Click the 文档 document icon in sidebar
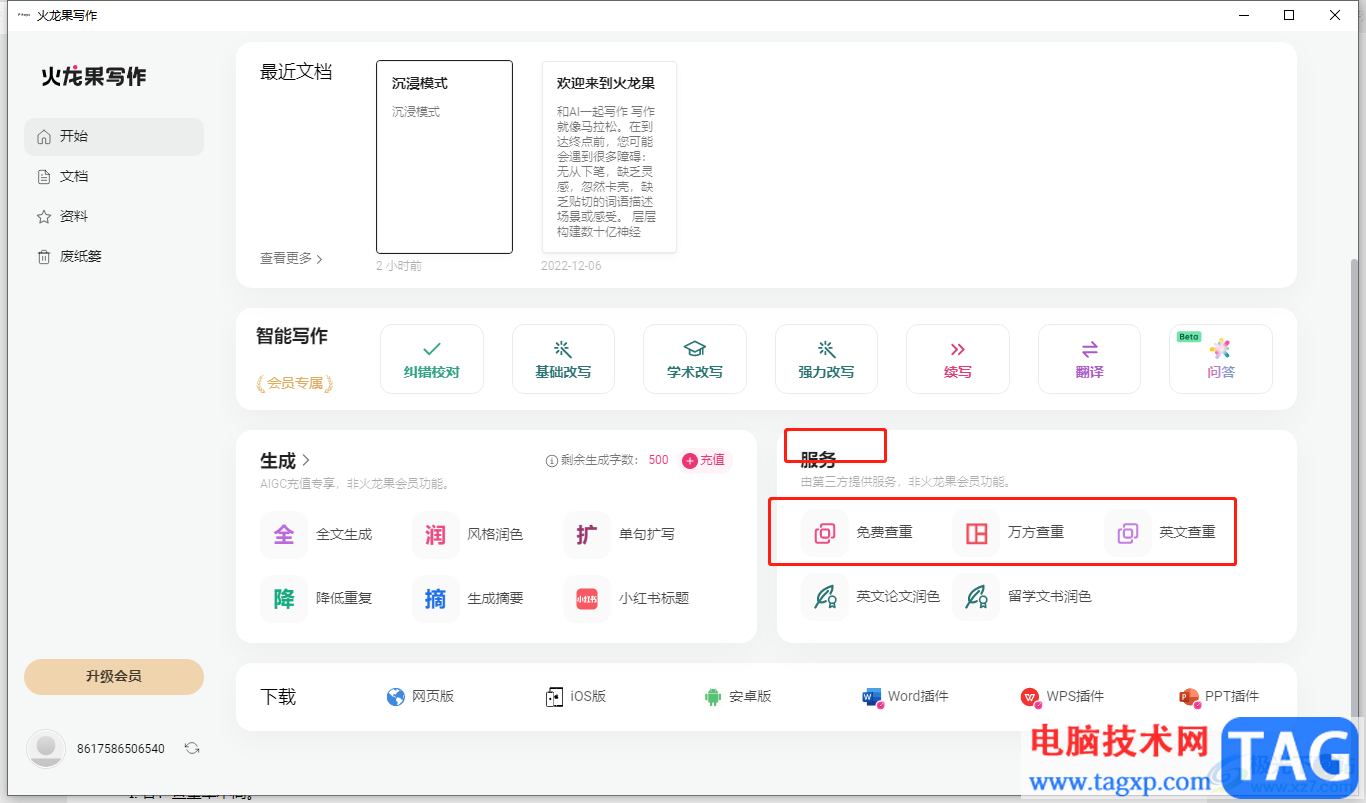Viewport: 1366px width, 803px height. click(44, 177)
